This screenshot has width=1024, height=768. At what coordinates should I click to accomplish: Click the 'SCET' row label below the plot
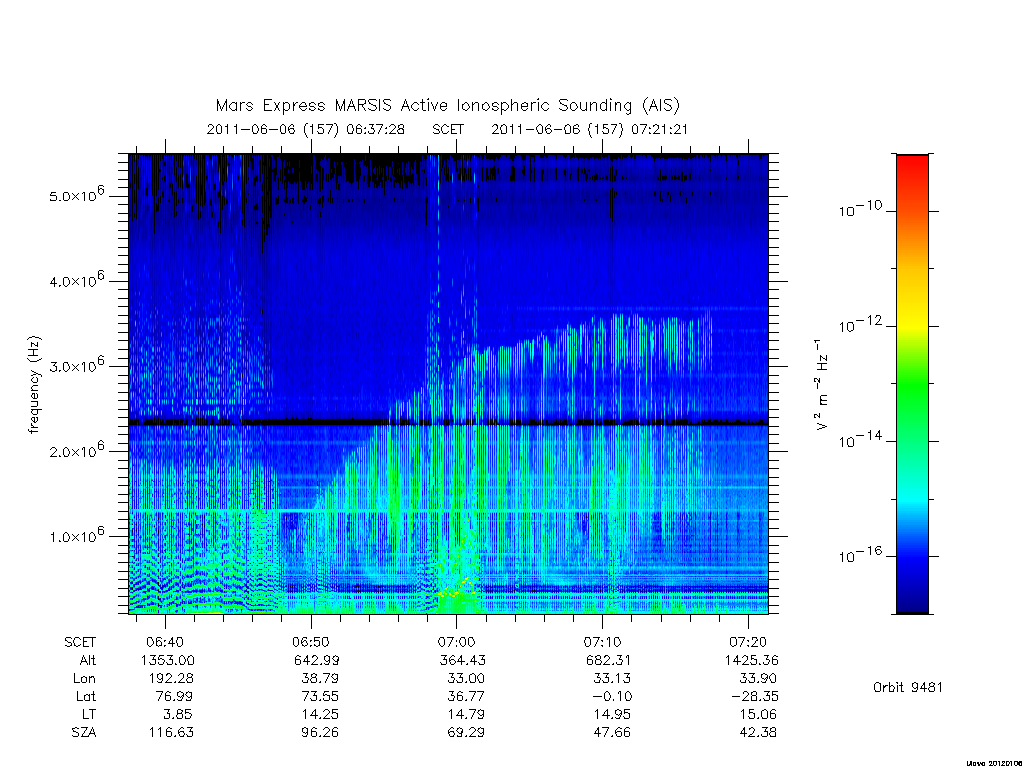pos(80,642)
